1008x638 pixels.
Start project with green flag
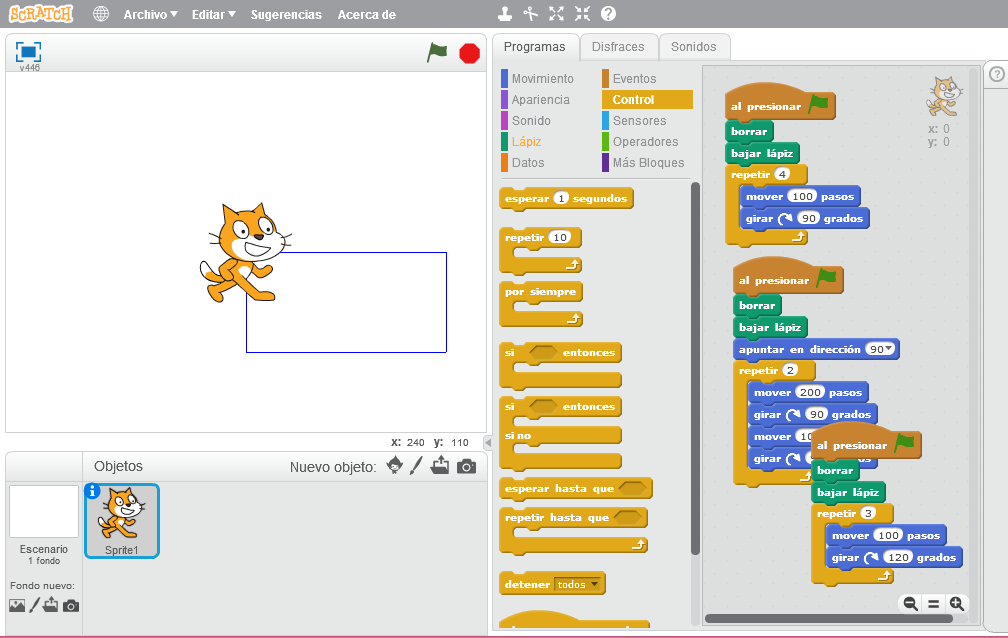(437, 53)
